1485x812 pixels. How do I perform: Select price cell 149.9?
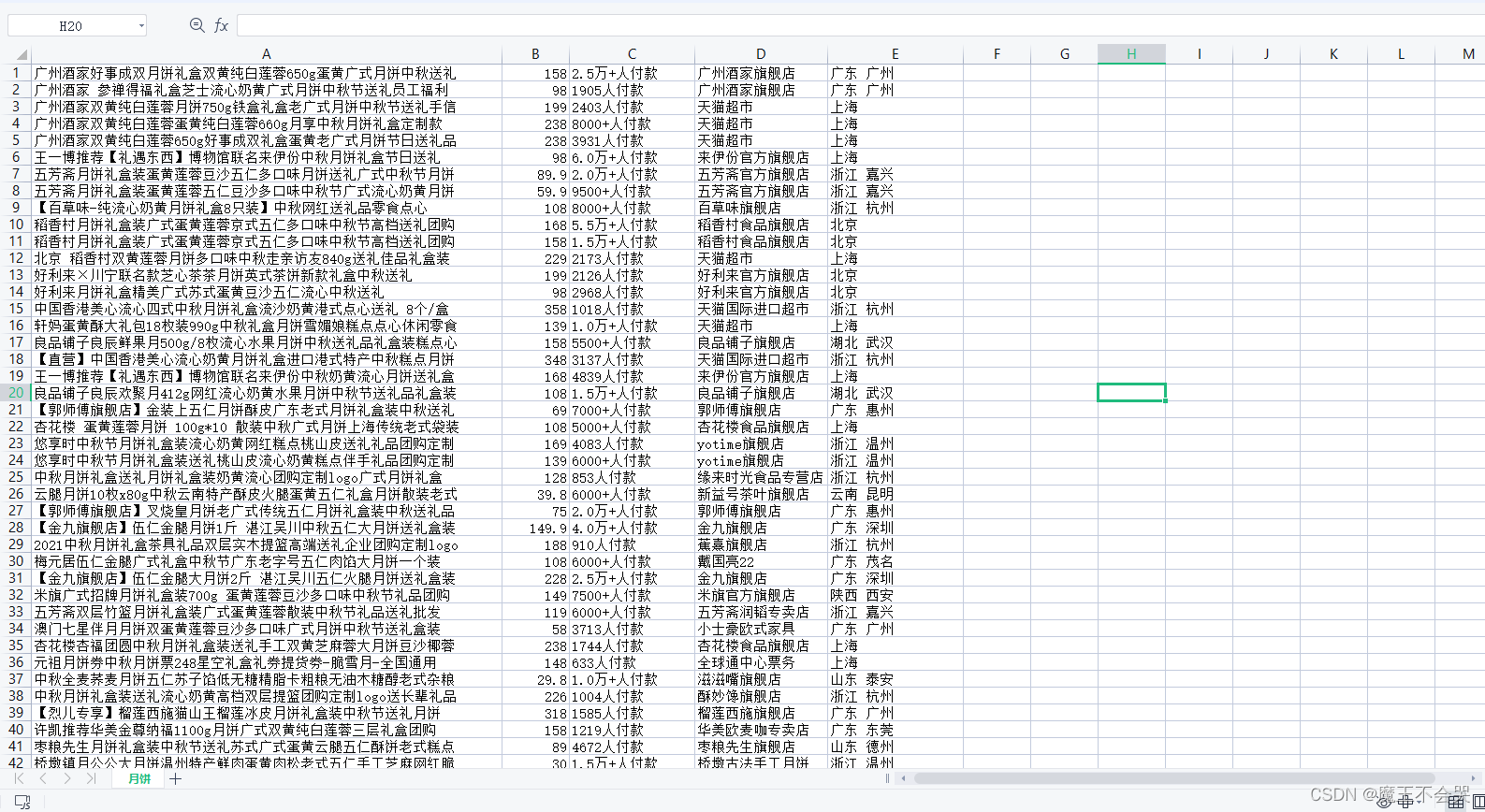[535, 528]
